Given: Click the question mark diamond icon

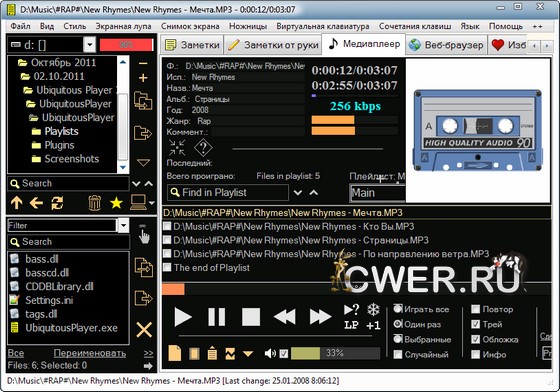Looking at the screenshot, I should coord(203,147).
